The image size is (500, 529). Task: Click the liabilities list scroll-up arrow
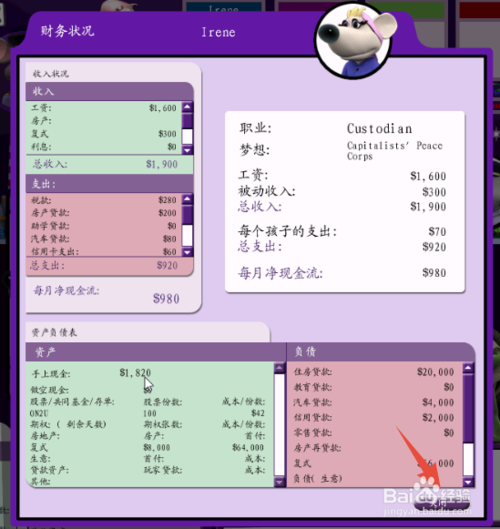pyautogui.click(x=468, y=368)
